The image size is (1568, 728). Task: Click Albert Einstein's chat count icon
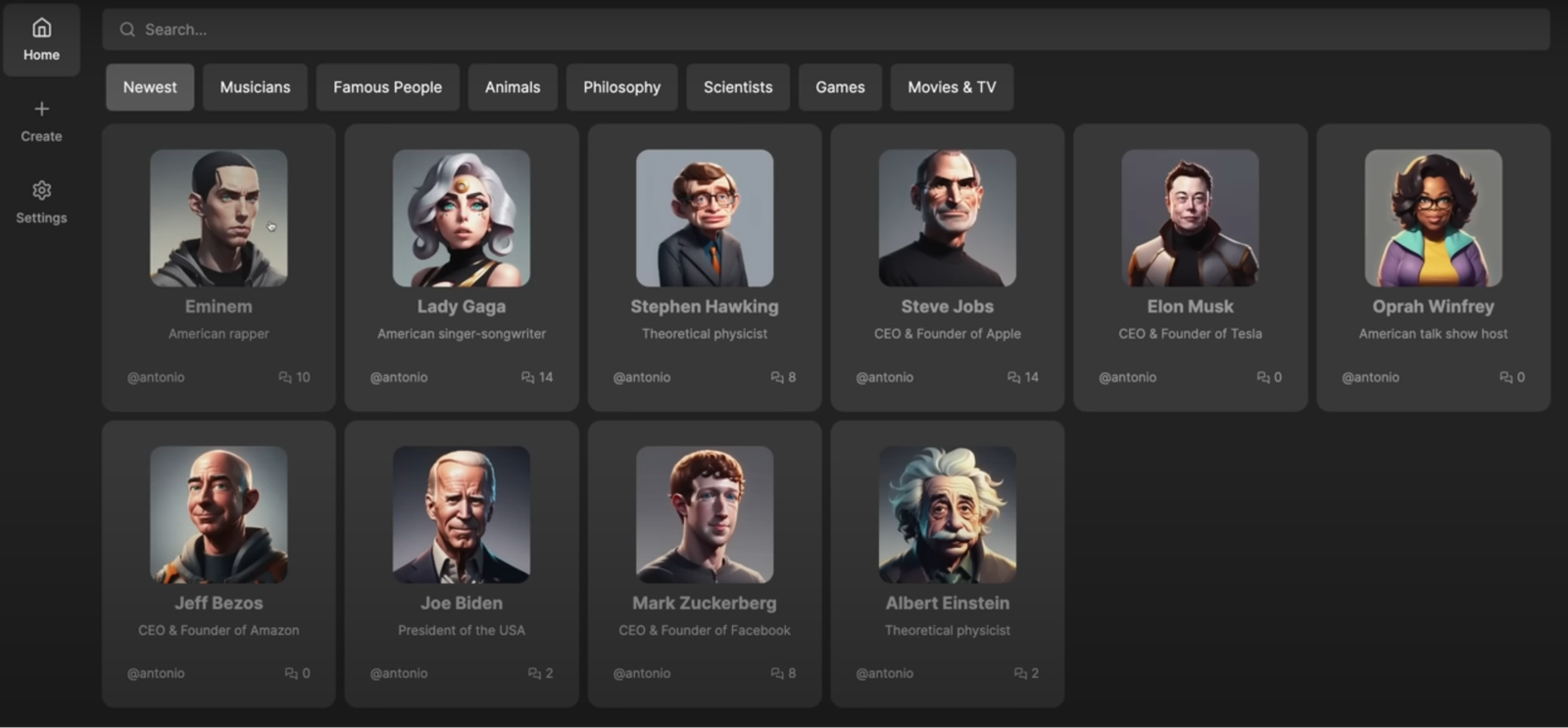[x=1020, y=673]
